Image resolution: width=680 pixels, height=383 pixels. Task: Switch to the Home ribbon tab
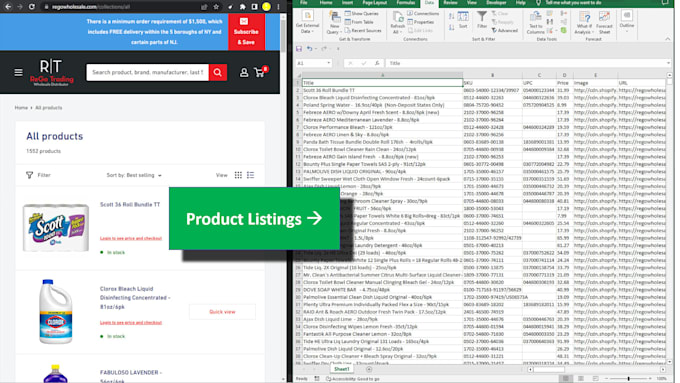(x=326, y=3)
